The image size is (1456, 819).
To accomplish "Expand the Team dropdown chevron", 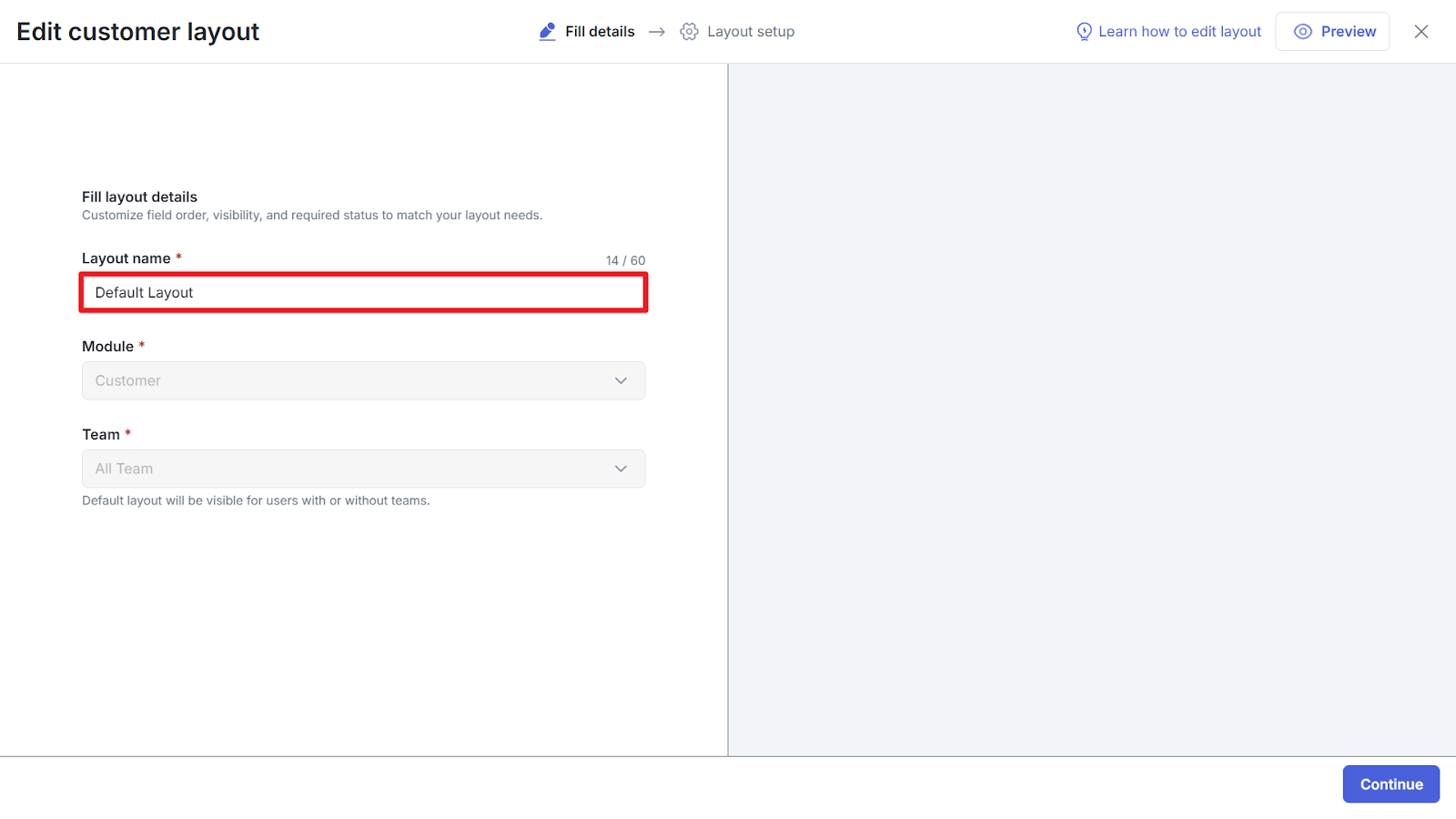I will coord(621,469).
